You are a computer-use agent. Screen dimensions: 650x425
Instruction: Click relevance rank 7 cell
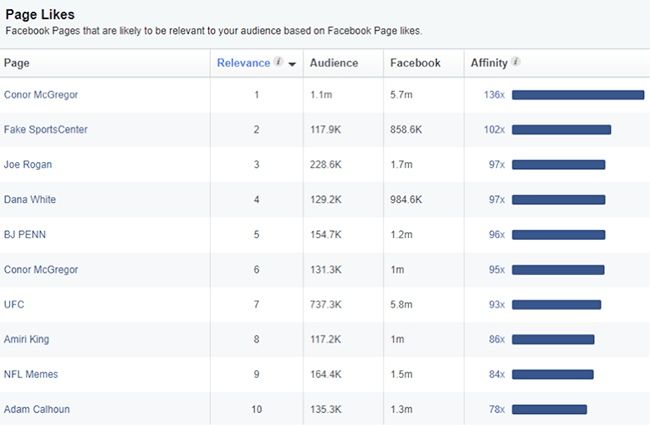pyautogui.click(x=257, y=304)
